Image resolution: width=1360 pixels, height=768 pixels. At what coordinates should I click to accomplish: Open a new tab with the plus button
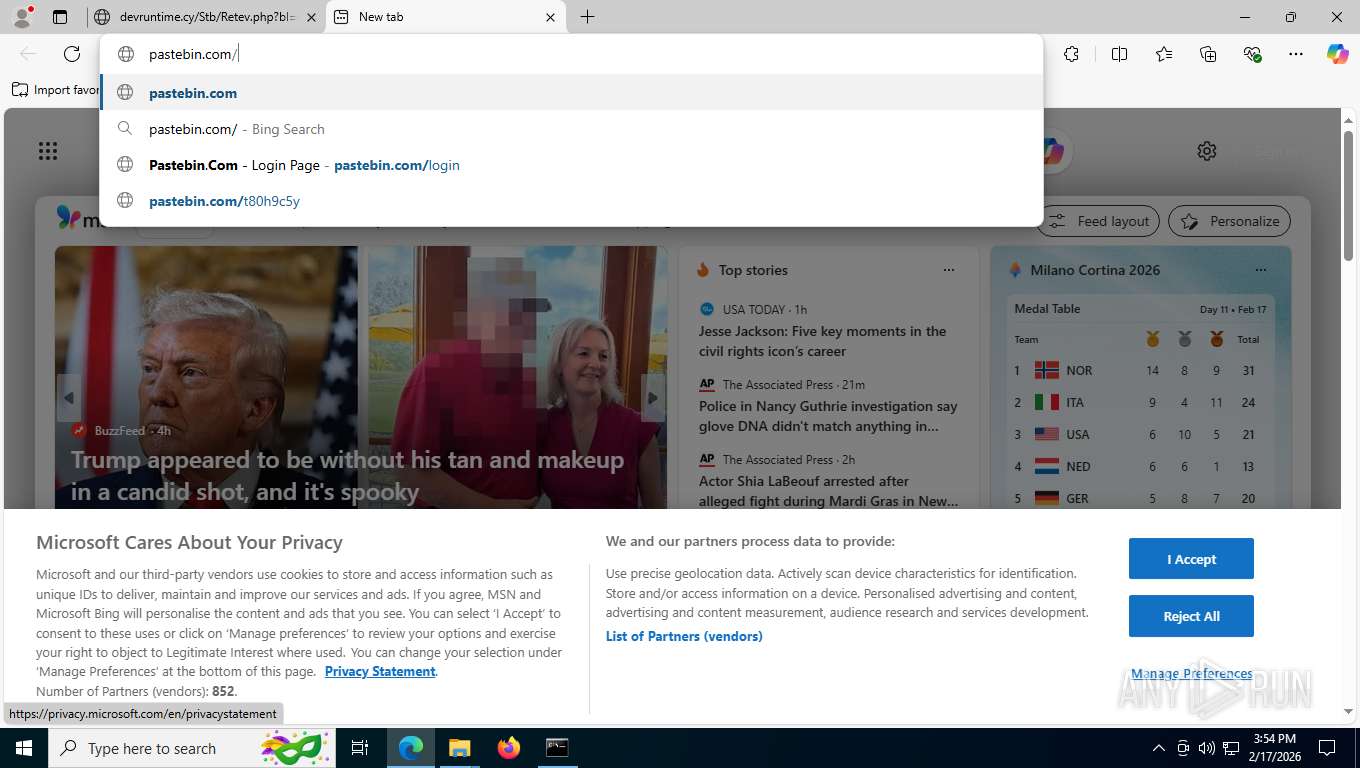click(587, 17)
